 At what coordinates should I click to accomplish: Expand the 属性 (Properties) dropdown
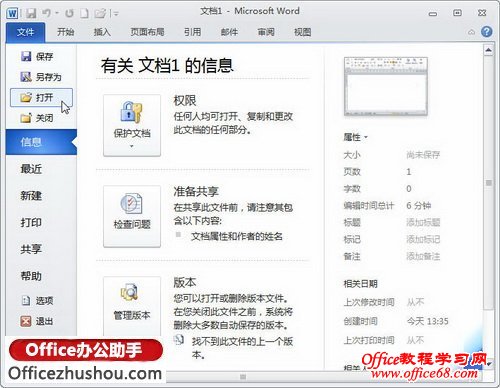coord(355,137)
